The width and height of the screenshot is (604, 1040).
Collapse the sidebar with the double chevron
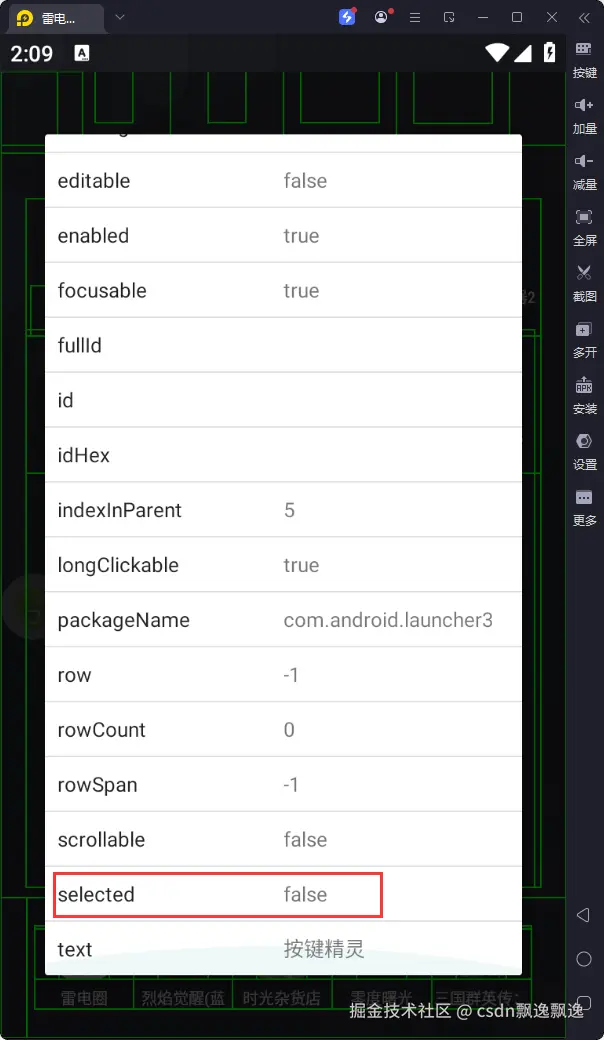click(584, 17)
